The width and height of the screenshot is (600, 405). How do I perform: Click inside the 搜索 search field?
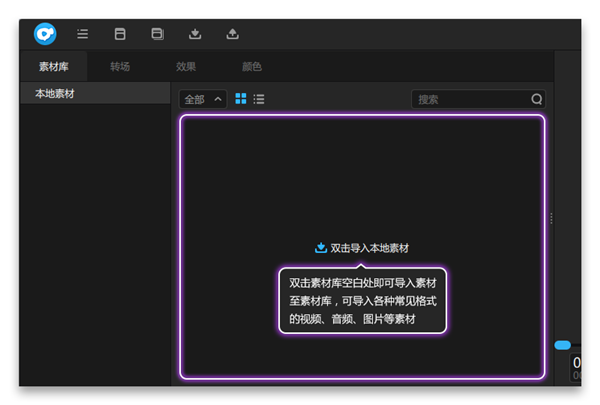coord(470,99)
